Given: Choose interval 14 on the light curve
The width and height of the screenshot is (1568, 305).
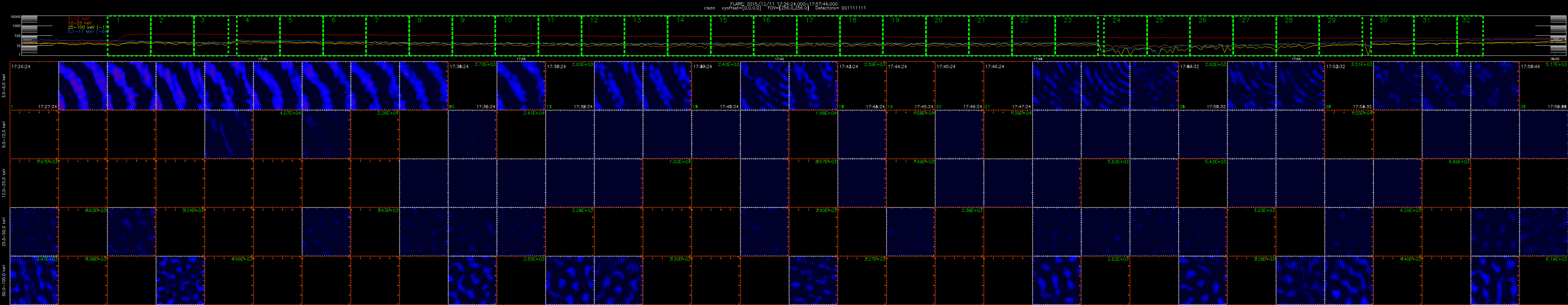Looking at the screenshot, I should (690, 37).
